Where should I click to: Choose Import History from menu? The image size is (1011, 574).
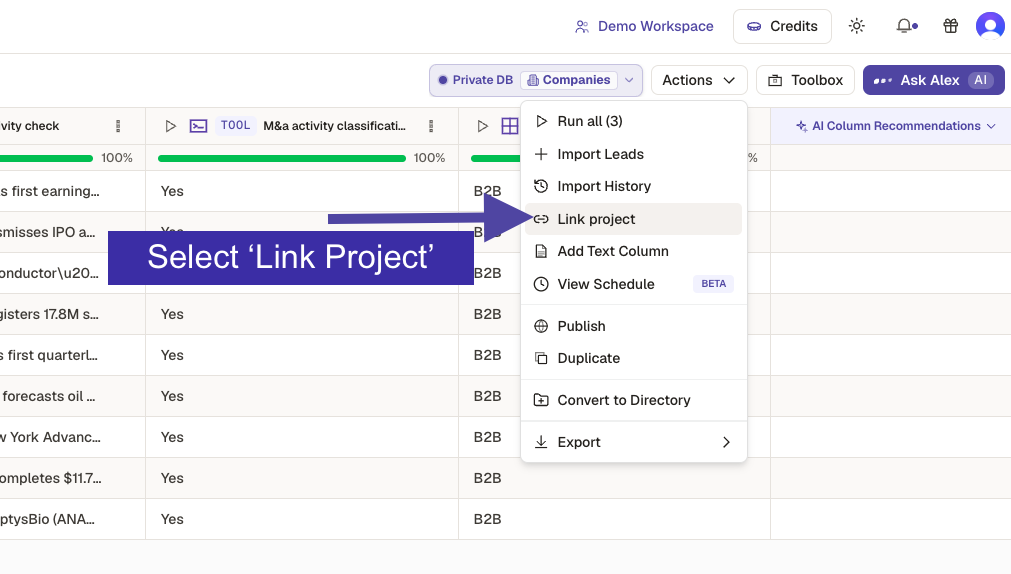pyautogui.click(x=633, y=186)
